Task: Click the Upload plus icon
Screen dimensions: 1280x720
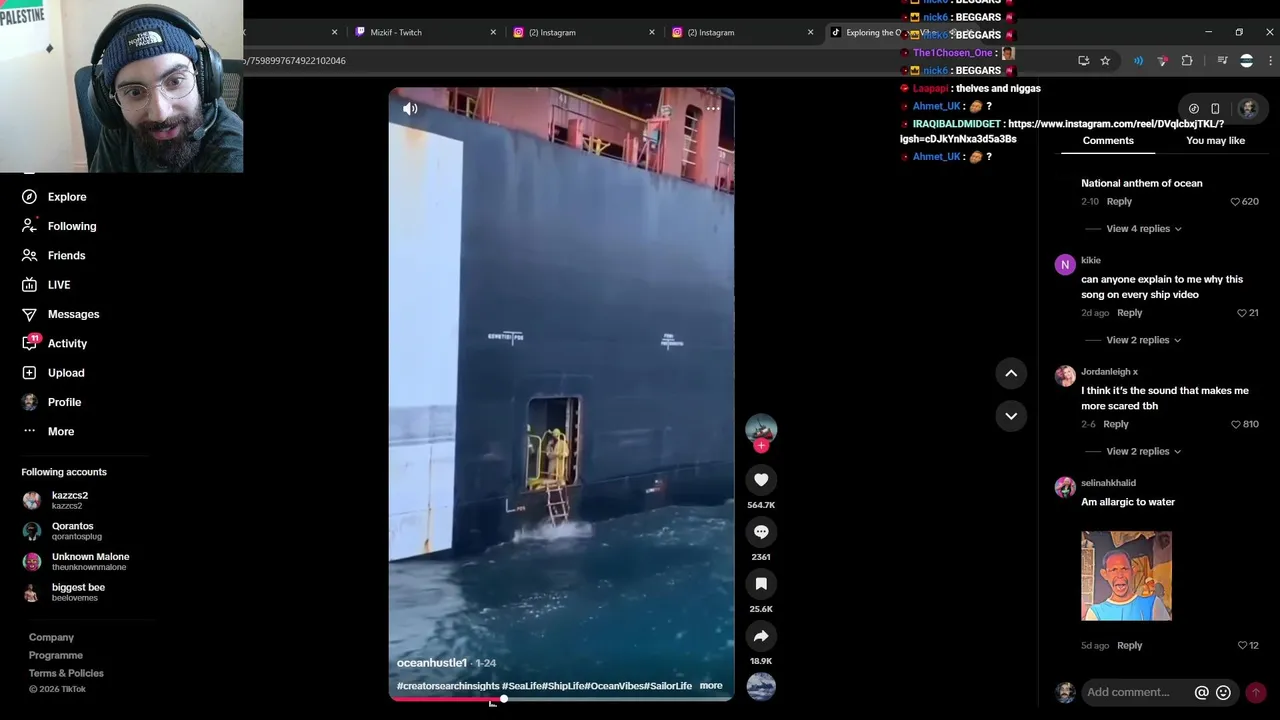Action: click(x=30, y=373)
